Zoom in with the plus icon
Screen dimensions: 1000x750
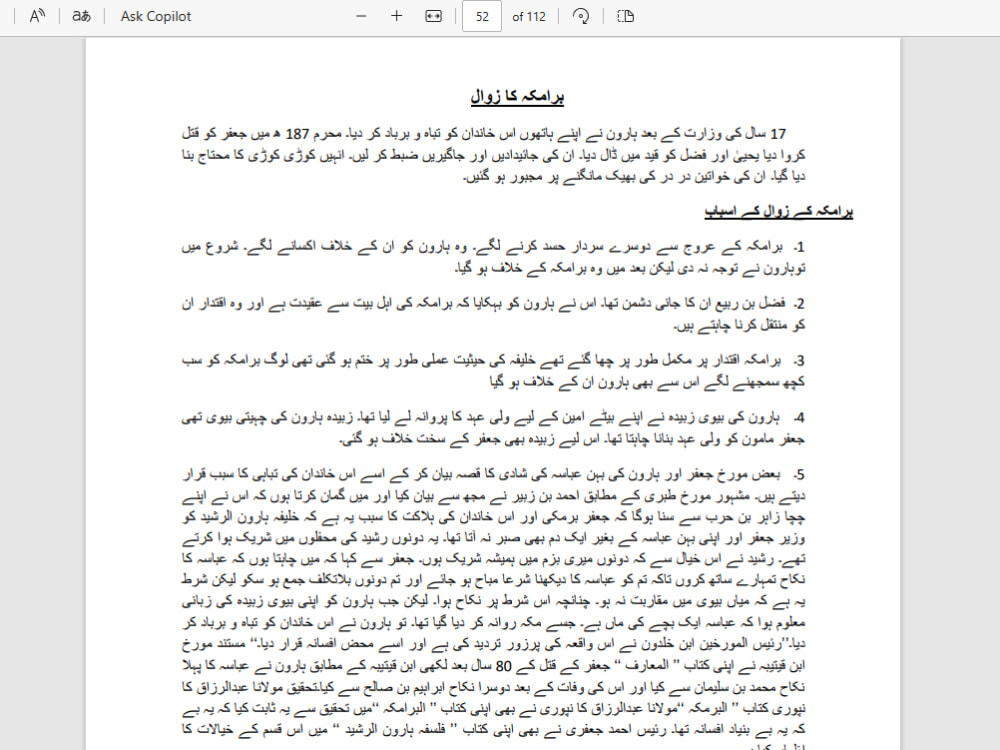point(396,16)
